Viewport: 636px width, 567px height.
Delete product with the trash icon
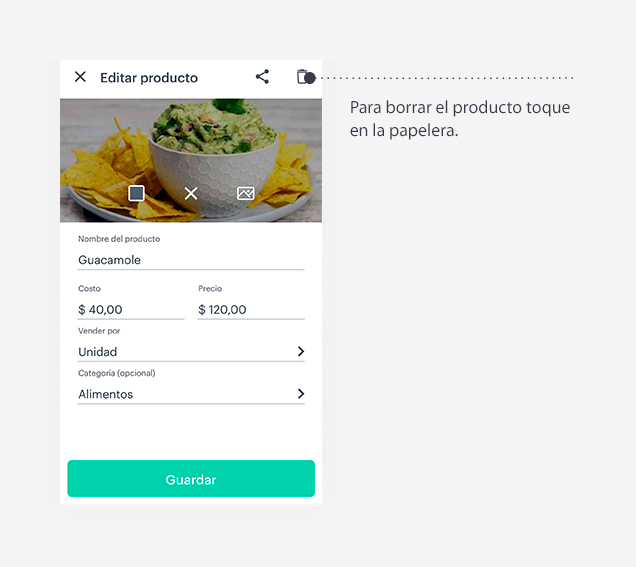(302, 77)
